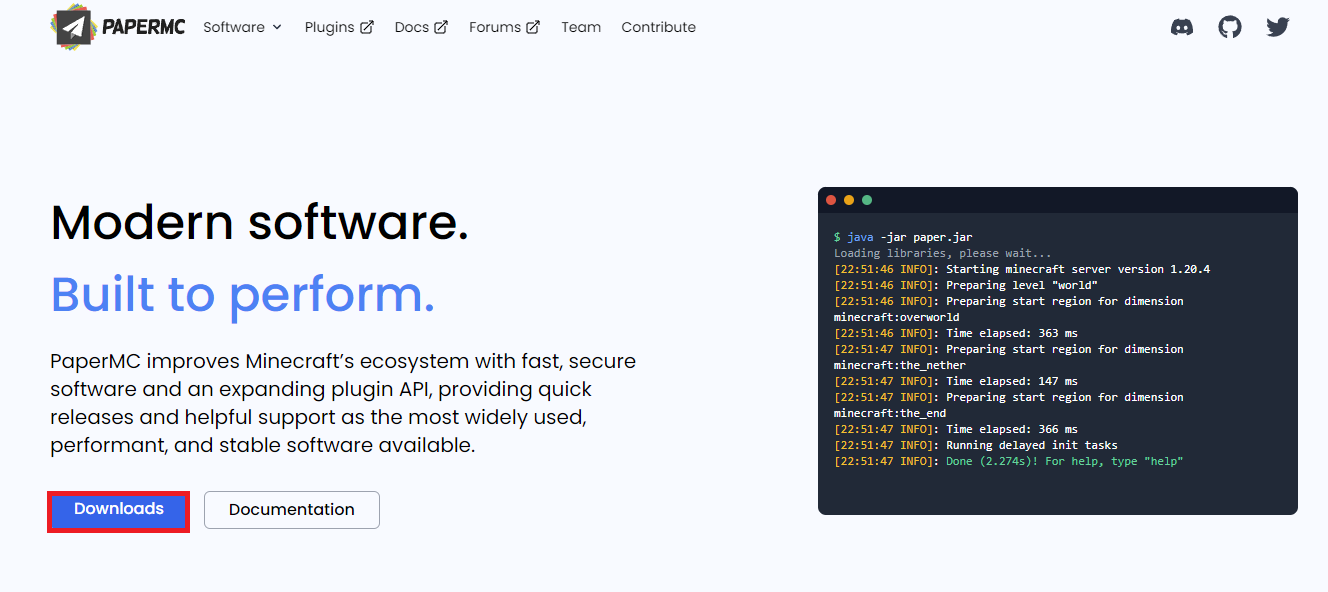Image resolution: width=1328 pixels, height=592 pixels.
Task: Open the Docs external link
Action: point(421,27)
